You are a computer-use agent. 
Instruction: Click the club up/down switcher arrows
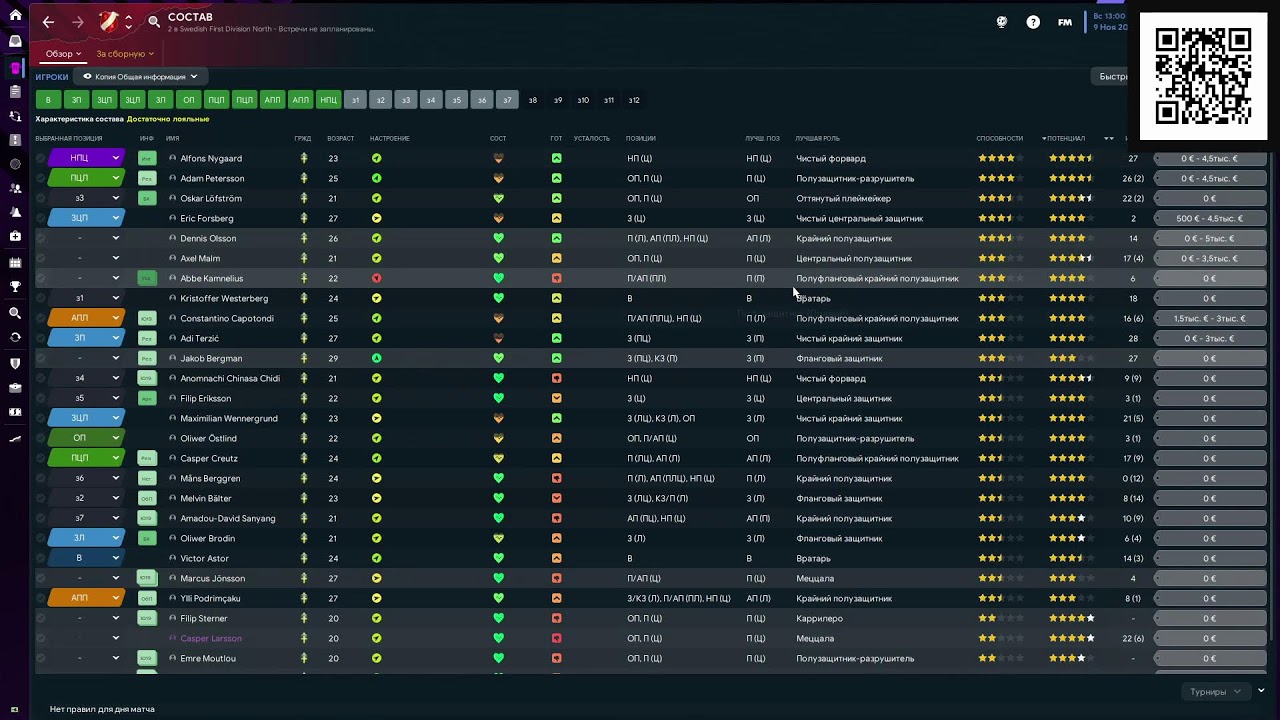click(x=128, y=22)
